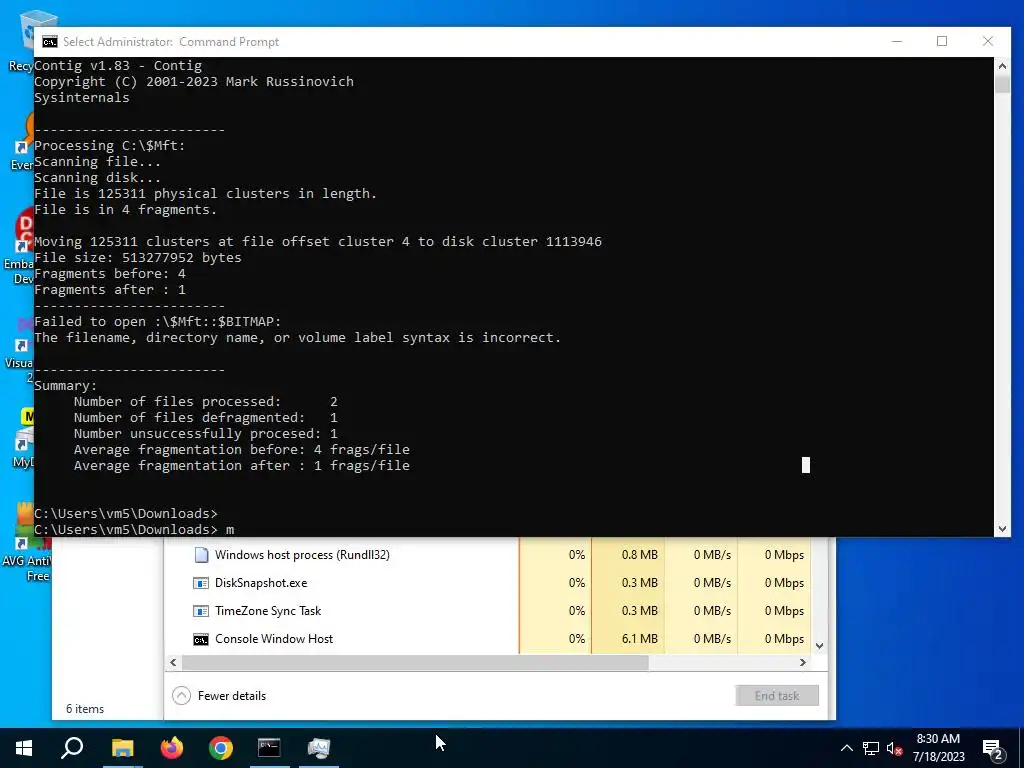Viewport: 1024px width, 768px height.
Task: Click Task Manager vertical scroll down arrow
Action: 820,646
